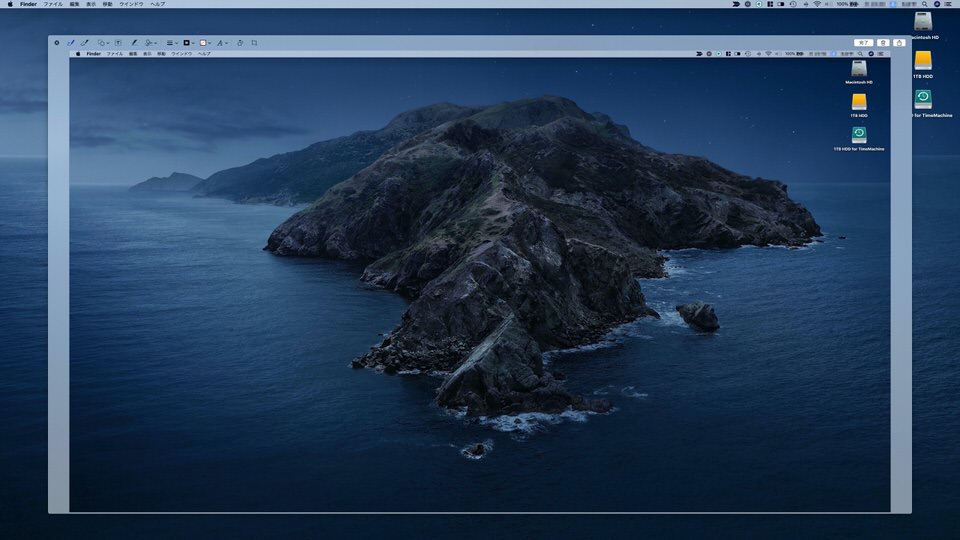Viewport: 960px width, 540px height.
Task: Select the TimeMachine desktop drive at screen edge
Action: (923, 99)
